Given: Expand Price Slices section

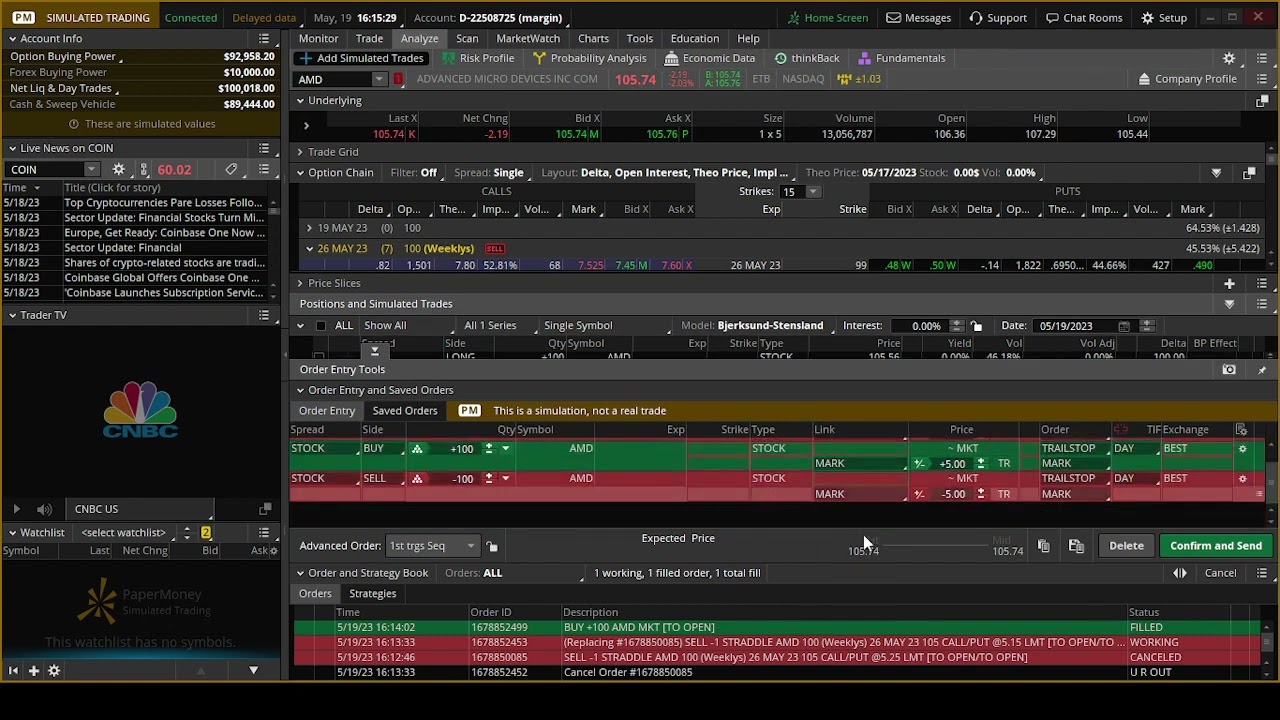Looking at the screenshot, I should tap(300, 283).
